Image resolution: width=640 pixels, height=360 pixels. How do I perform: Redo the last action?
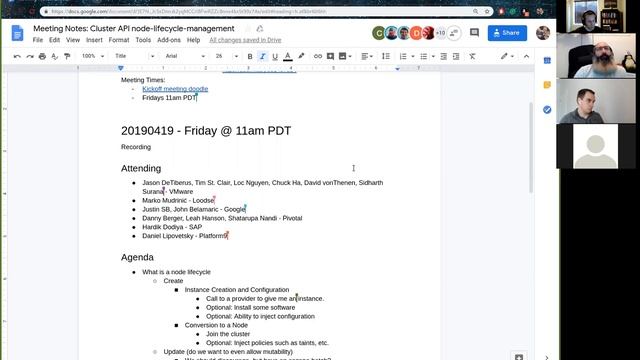coord(29,56)
